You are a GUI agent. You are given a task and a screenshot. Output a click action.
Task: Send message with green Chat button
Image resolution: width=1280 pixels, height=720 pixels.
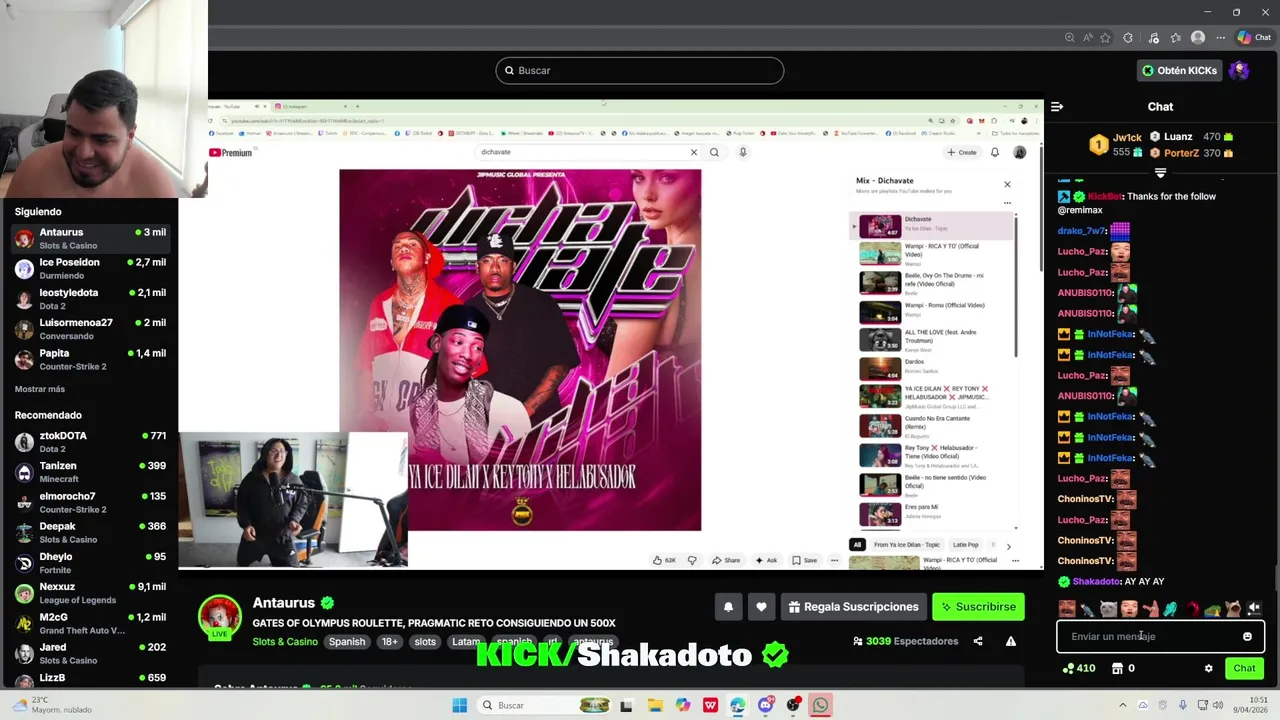point(1244,668)
